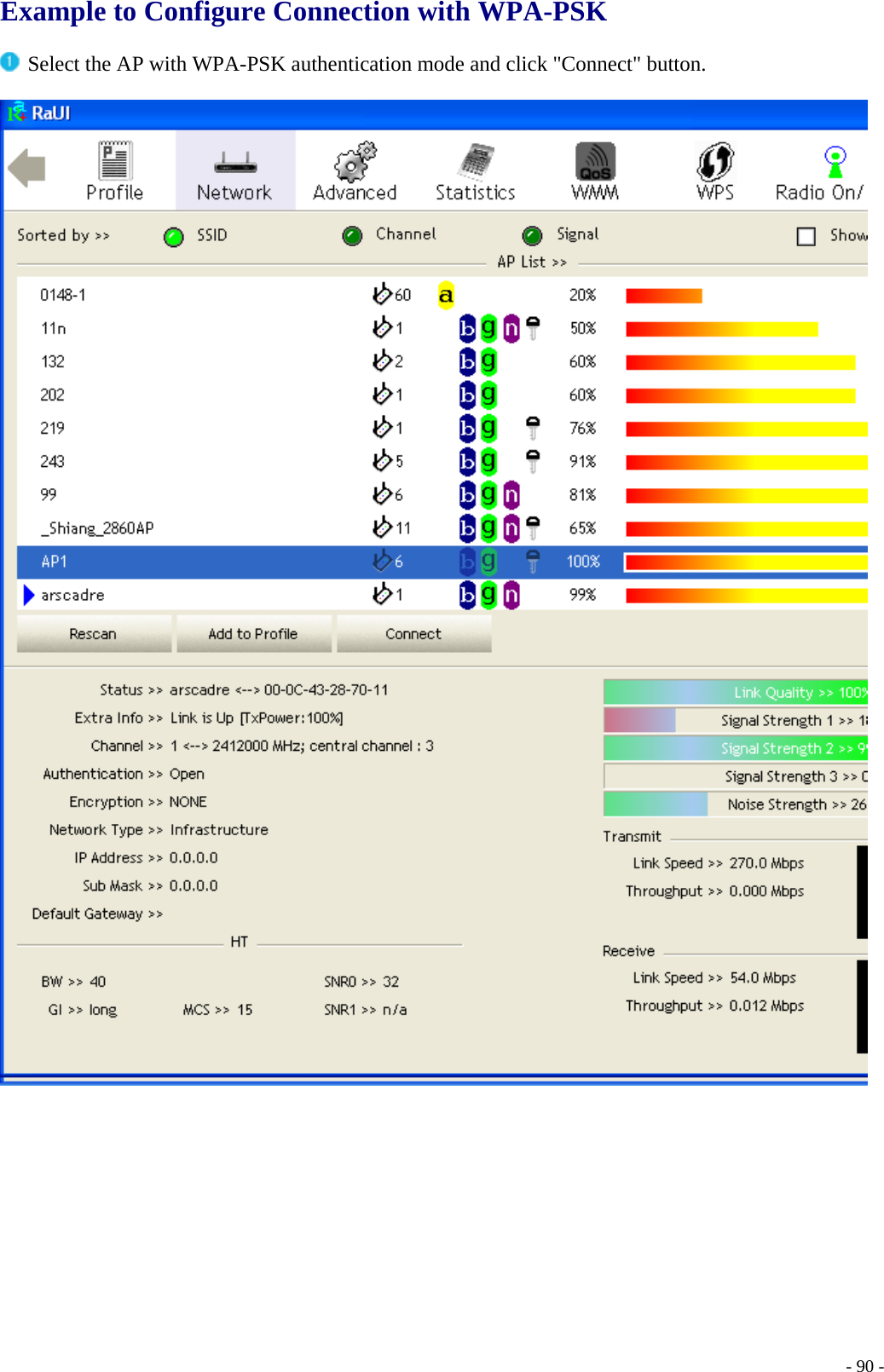The image size is (884, 1372).
Task: Click the AP1 100% signal bar
Action: [x=747, y=562]
